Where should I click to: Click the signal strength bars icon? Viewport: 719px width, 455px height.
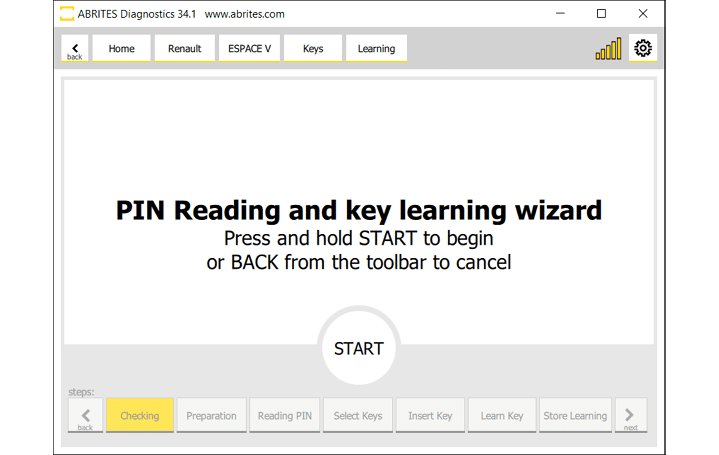[x=608, y=49]
